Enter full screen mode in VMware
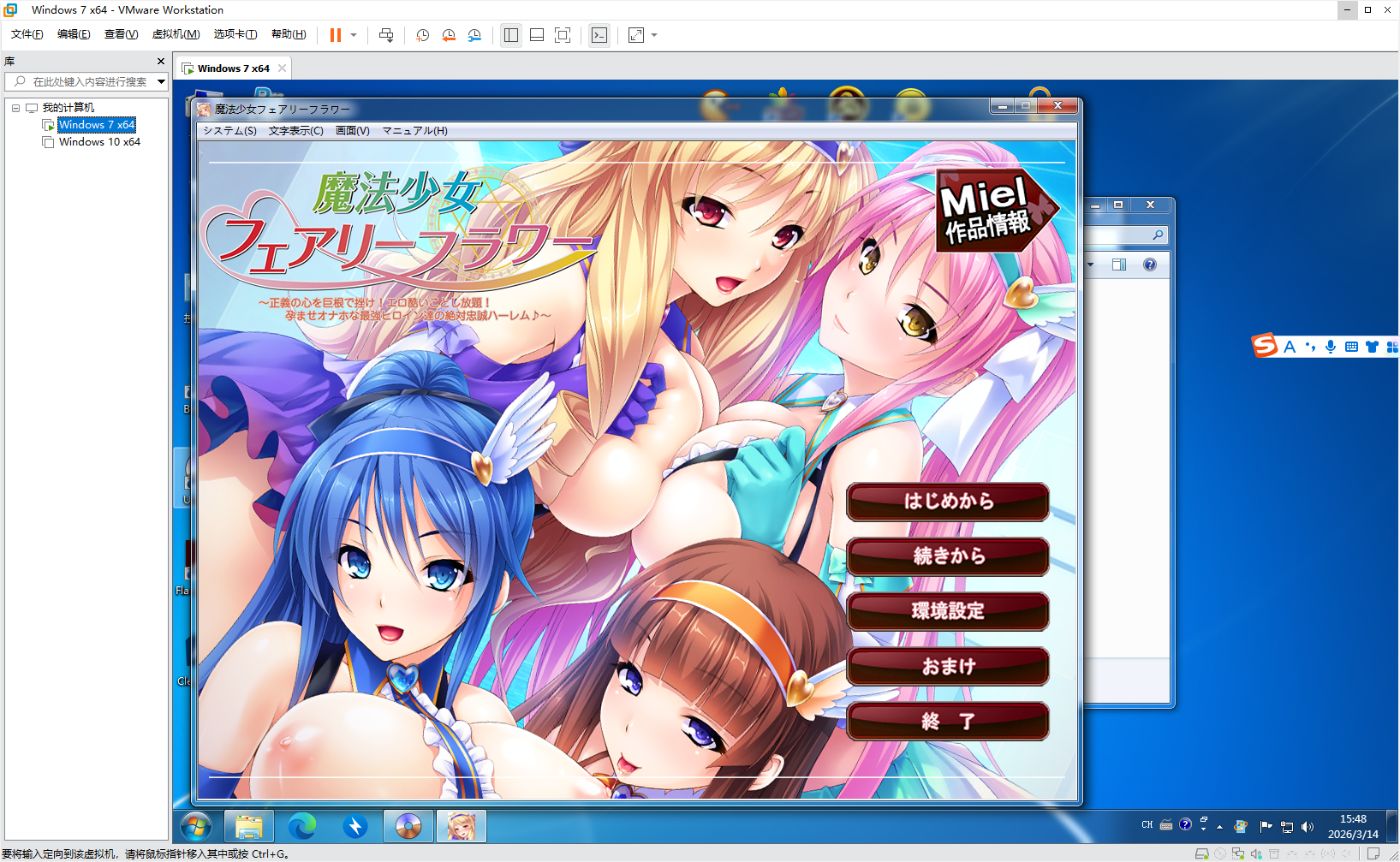1400x862 pixels. [563, 35]
